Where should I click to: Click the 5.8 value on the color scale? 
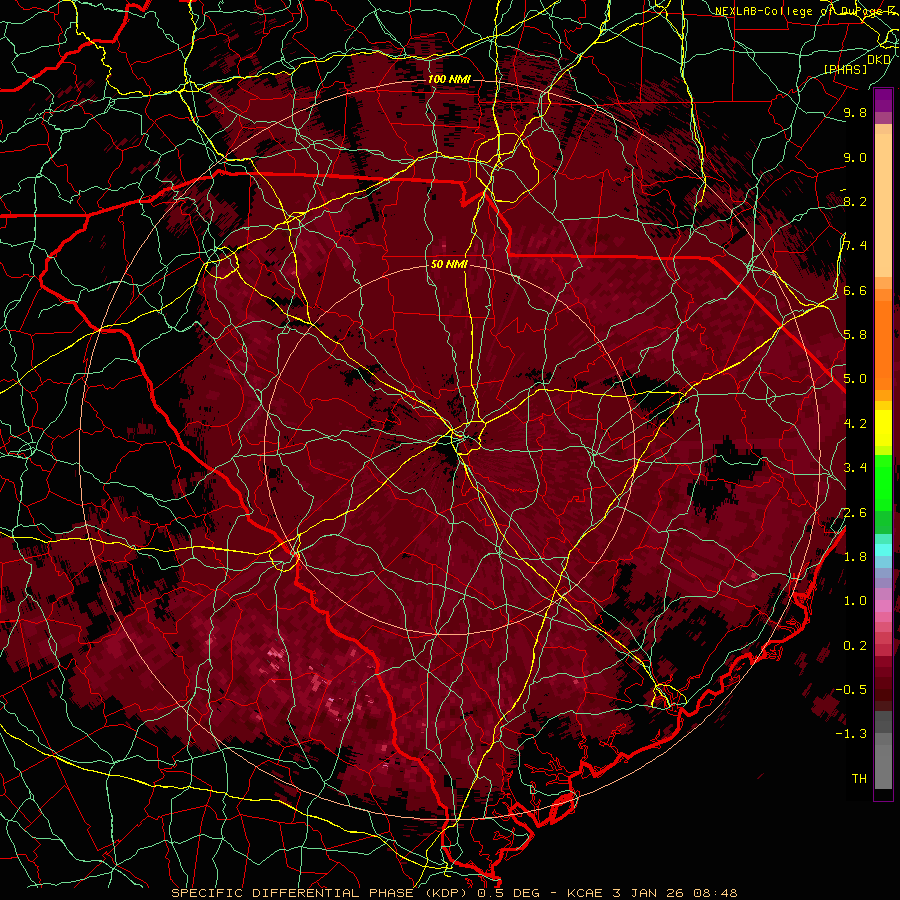click(x=855, y=335)
